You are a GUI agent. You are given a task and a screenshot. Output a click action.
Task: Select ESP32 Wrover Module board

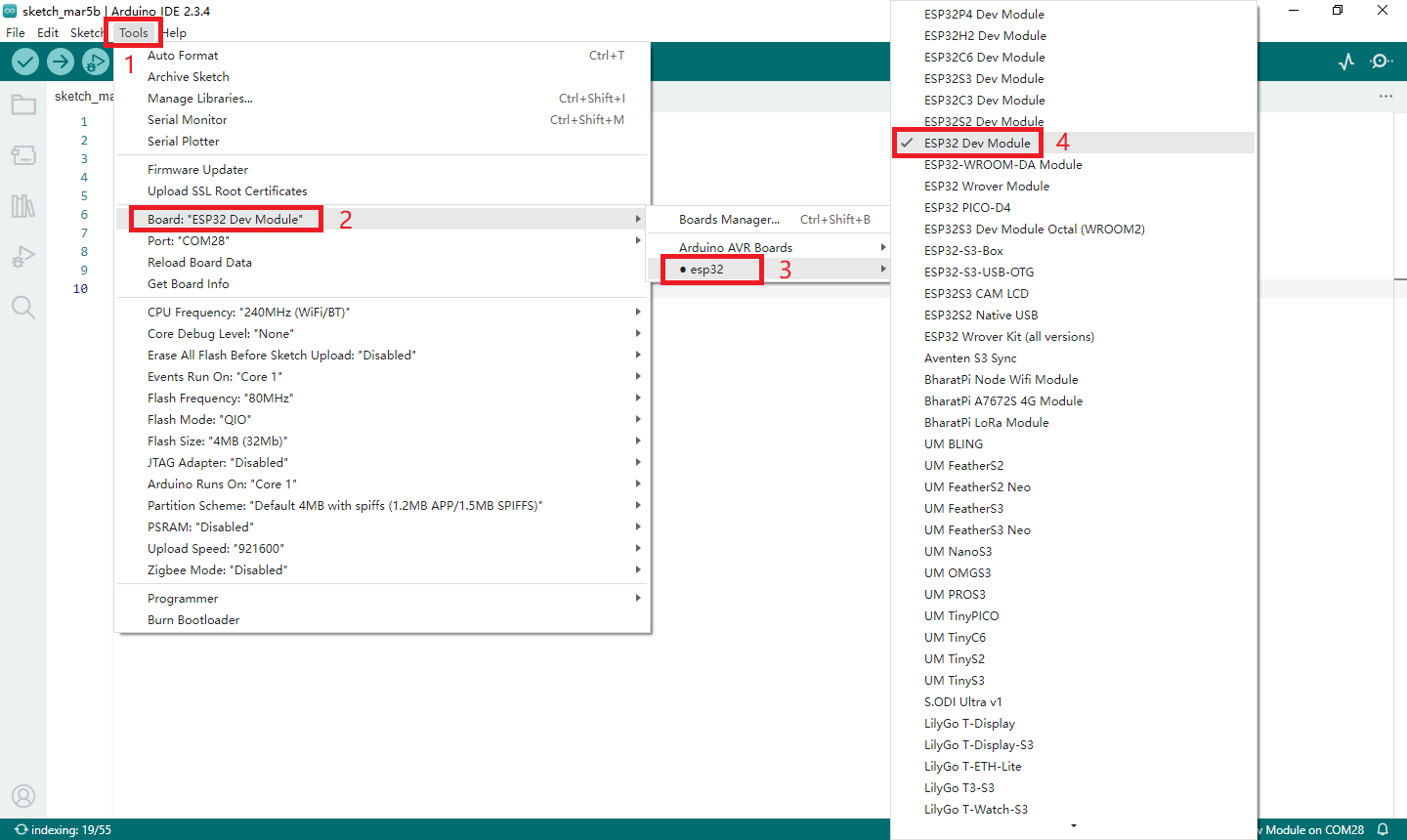pyautogui.click(x=1074, y=187)
